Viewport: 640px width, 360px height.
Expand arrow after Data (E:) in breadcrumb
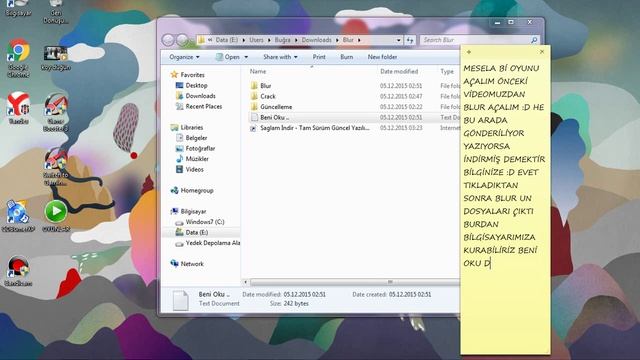(x=244, y=40)
